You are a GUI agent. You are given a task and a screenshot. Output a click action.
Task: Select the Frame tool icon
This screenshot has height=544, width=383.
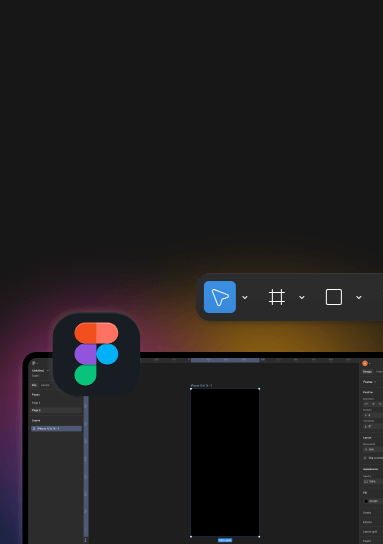click(x=277, y=297)
